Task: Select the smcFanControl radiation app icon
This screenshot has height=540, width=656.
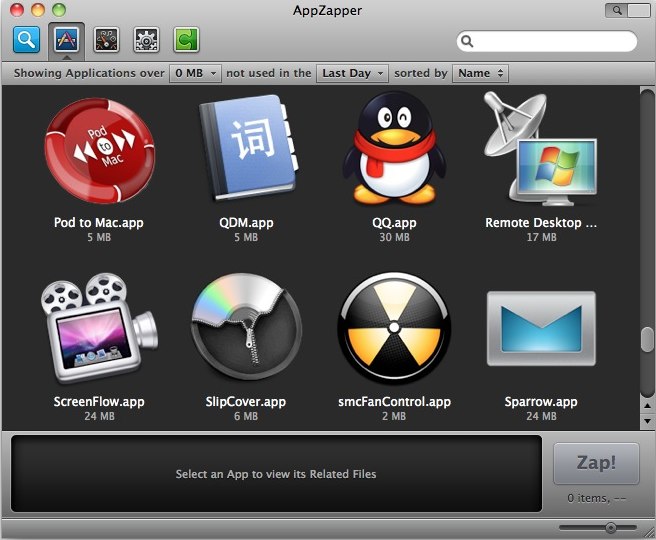Action: click(x=394, y=328)
